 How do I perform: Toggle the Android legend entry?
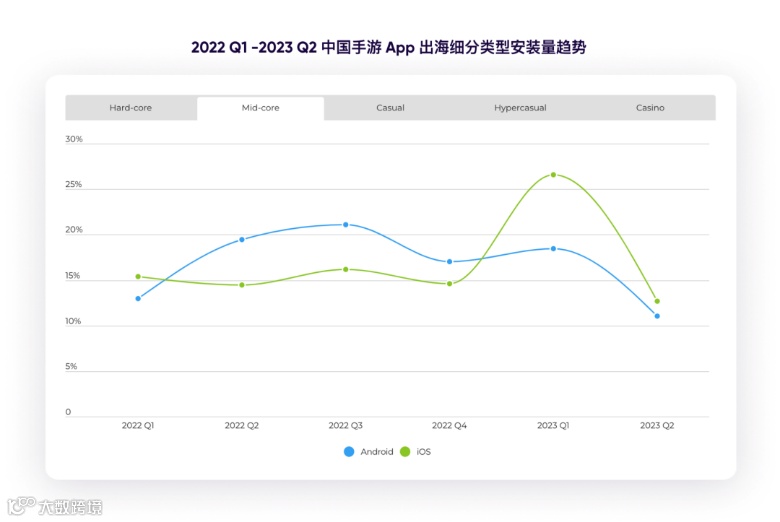coord(369,451)
